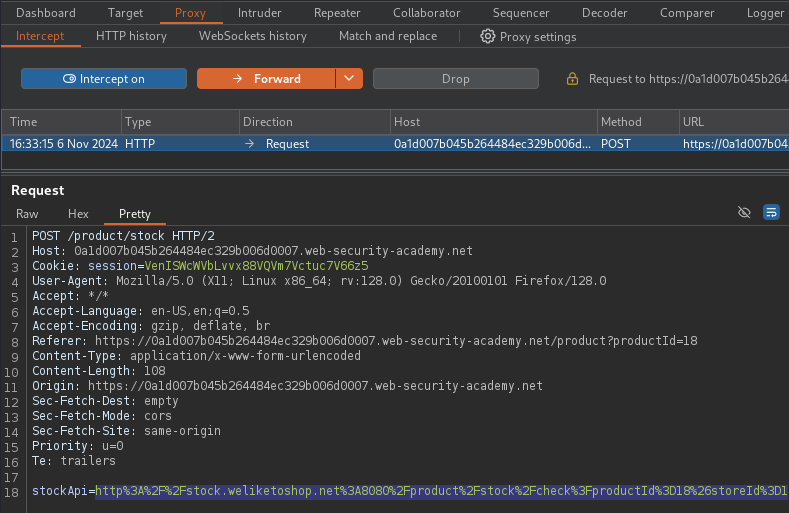The image size is (789, 513).
Task: Open the Intruder tab
Action: coord(260,13)
